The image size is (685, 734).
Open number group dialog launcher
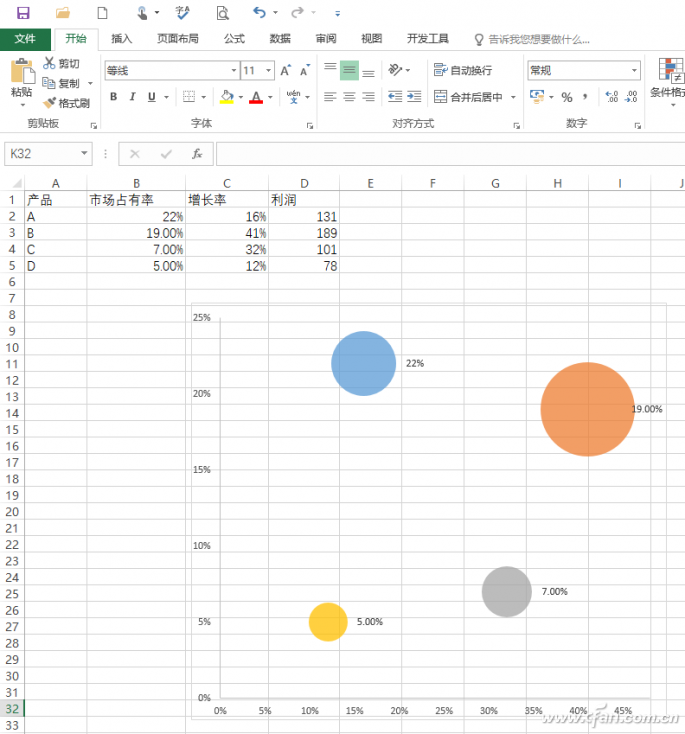point(637,125)
